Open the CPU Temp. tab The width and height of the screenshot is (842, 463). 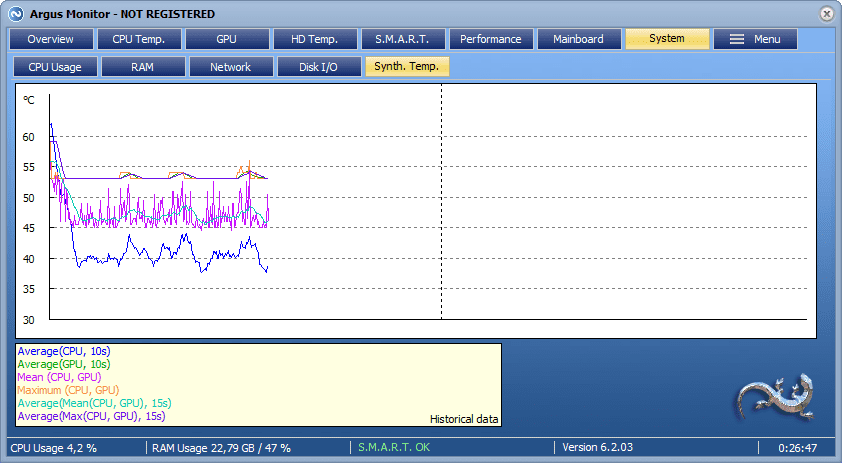point(139,39)
